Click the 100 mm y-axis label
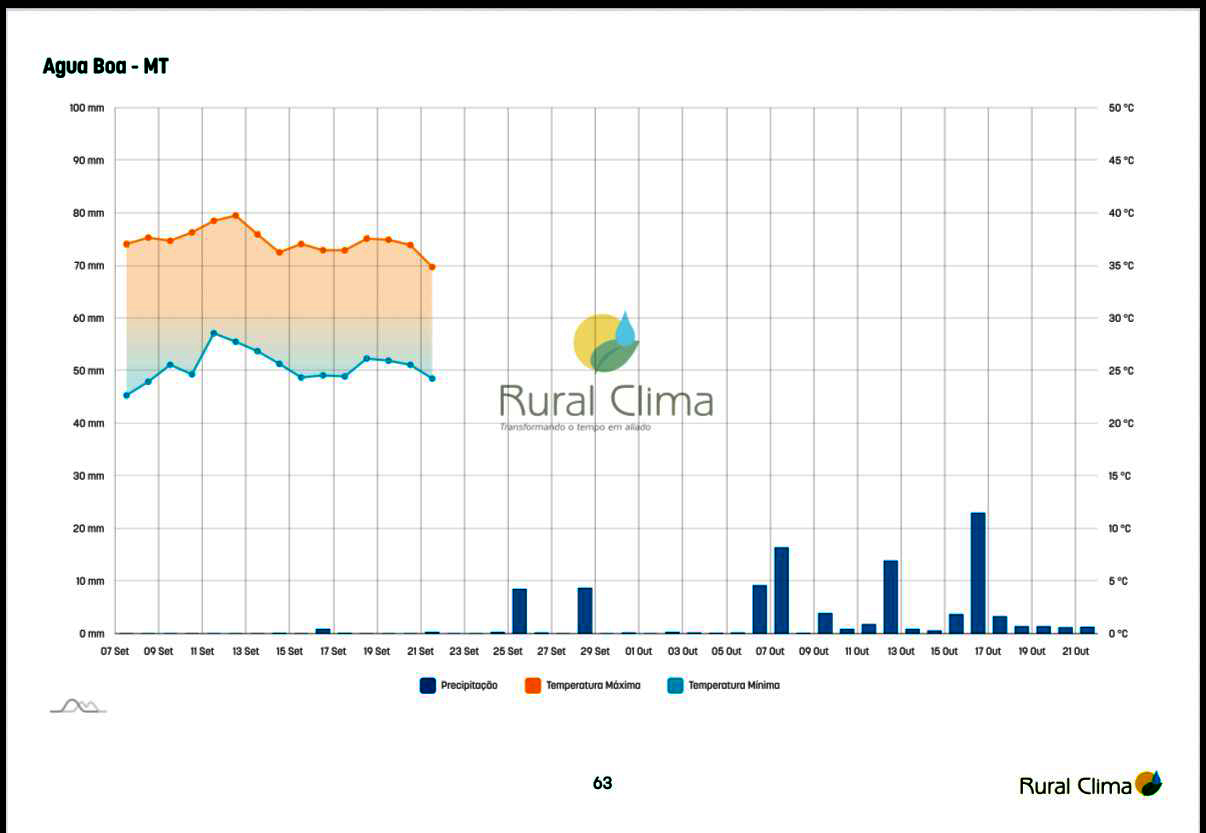The width and height of the screenshot is (1206, 833). [x=87, y=107]
